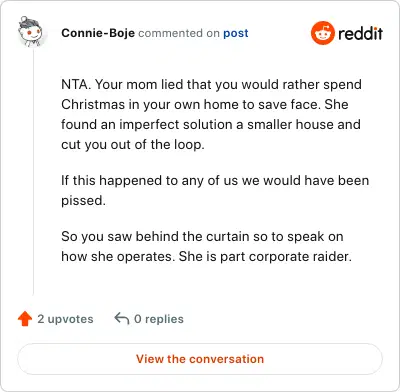Click the grey "commented on" text
Viewport: 400px width, 392px height.
(179, 33)
